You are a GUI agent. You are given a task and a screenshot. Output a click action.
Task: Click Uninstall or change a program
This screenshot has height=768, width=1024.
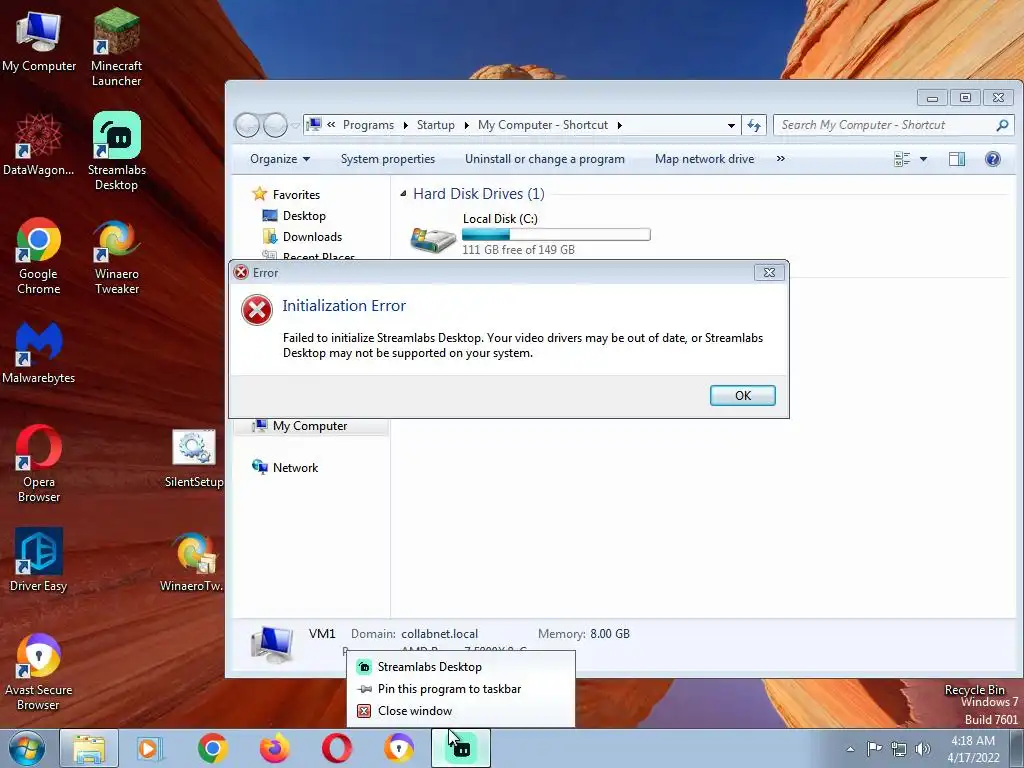[x=545, y=159]
